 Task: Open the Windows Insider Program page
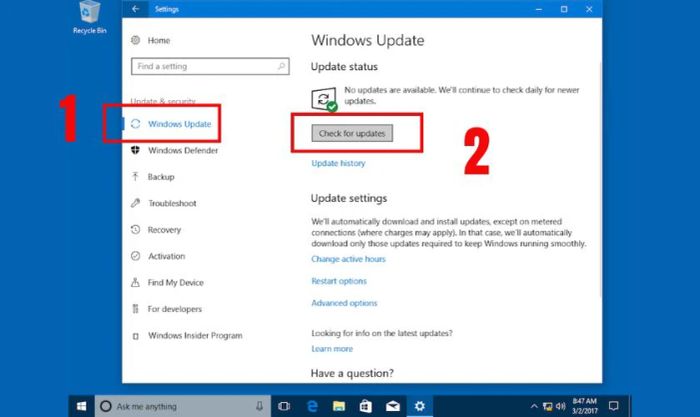click(x=195, y=335)
